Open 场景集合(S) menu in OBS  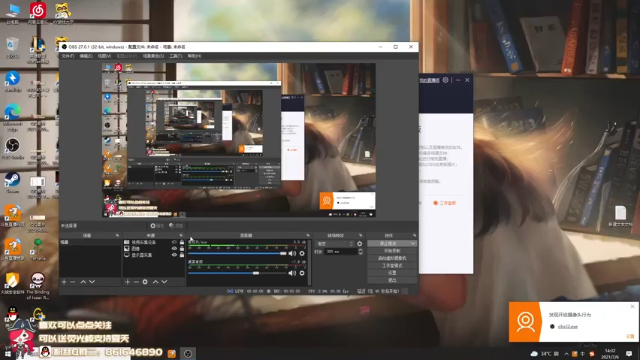(153, 56)
